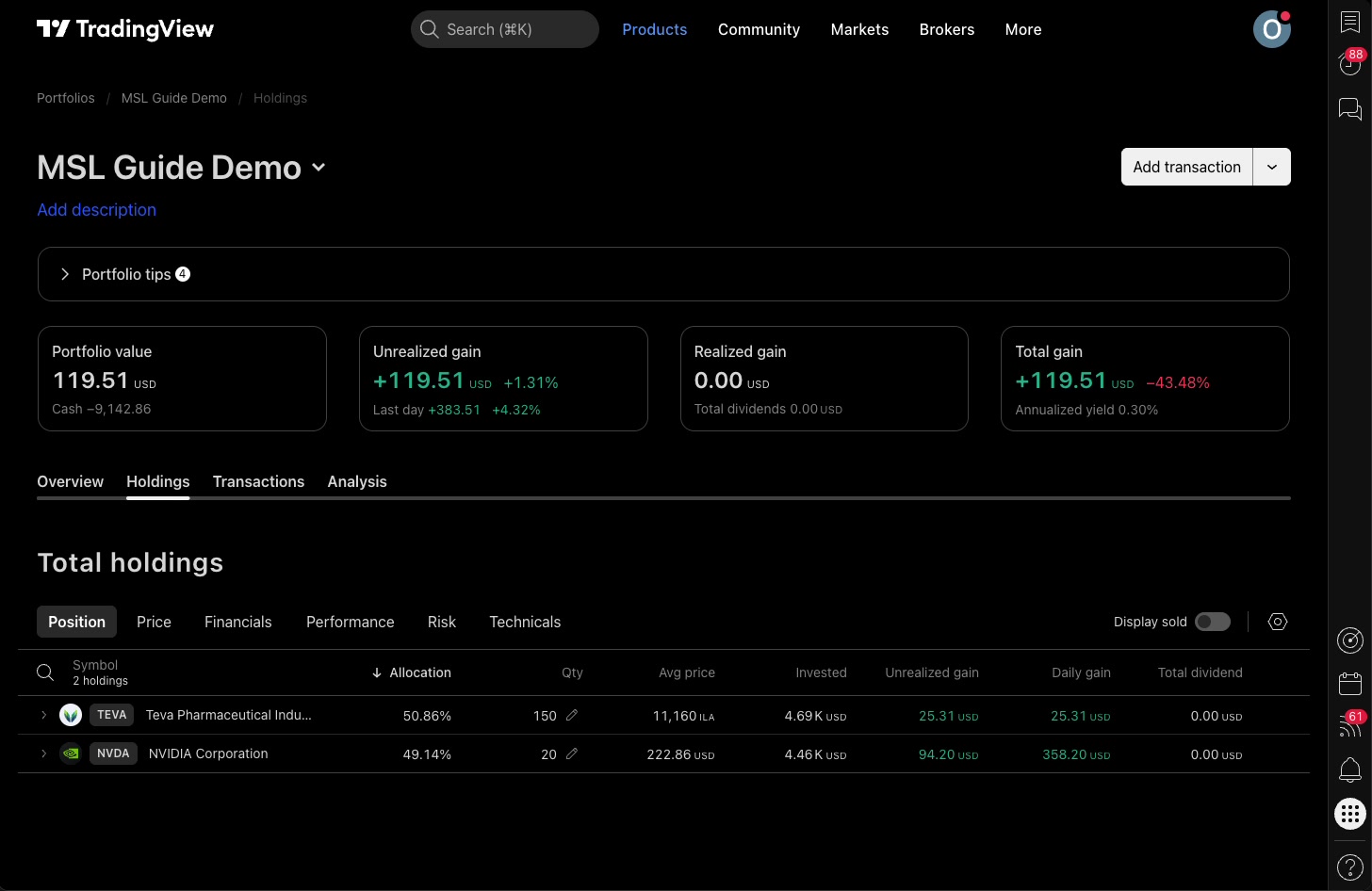Image resolution: width=1372 pixels, height=891 pixels.
Task: Click the '222.86 USD' avg price cell
Action: click(x=680, y=754)
